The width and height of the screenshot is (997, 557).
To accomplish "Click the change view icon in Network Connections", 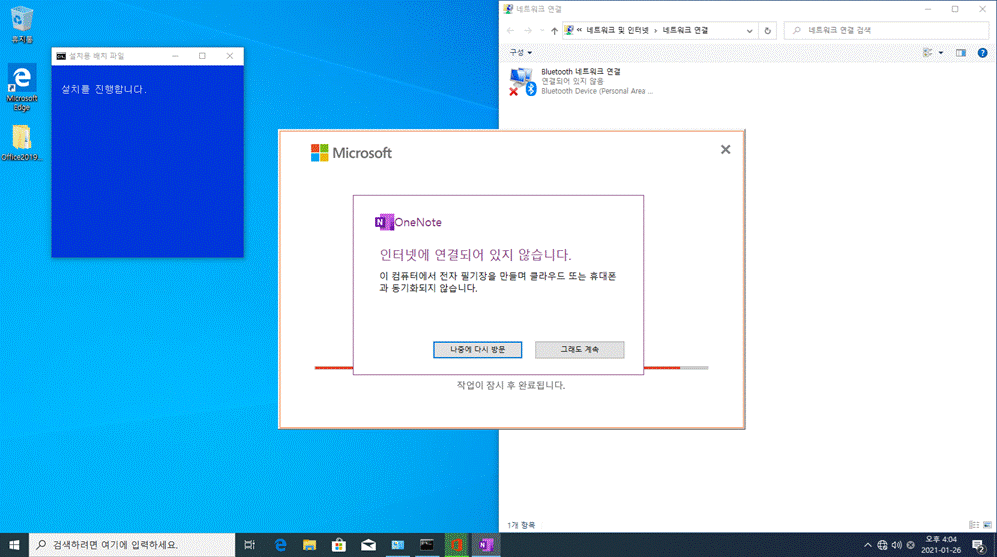I will [x=928, y=53].
